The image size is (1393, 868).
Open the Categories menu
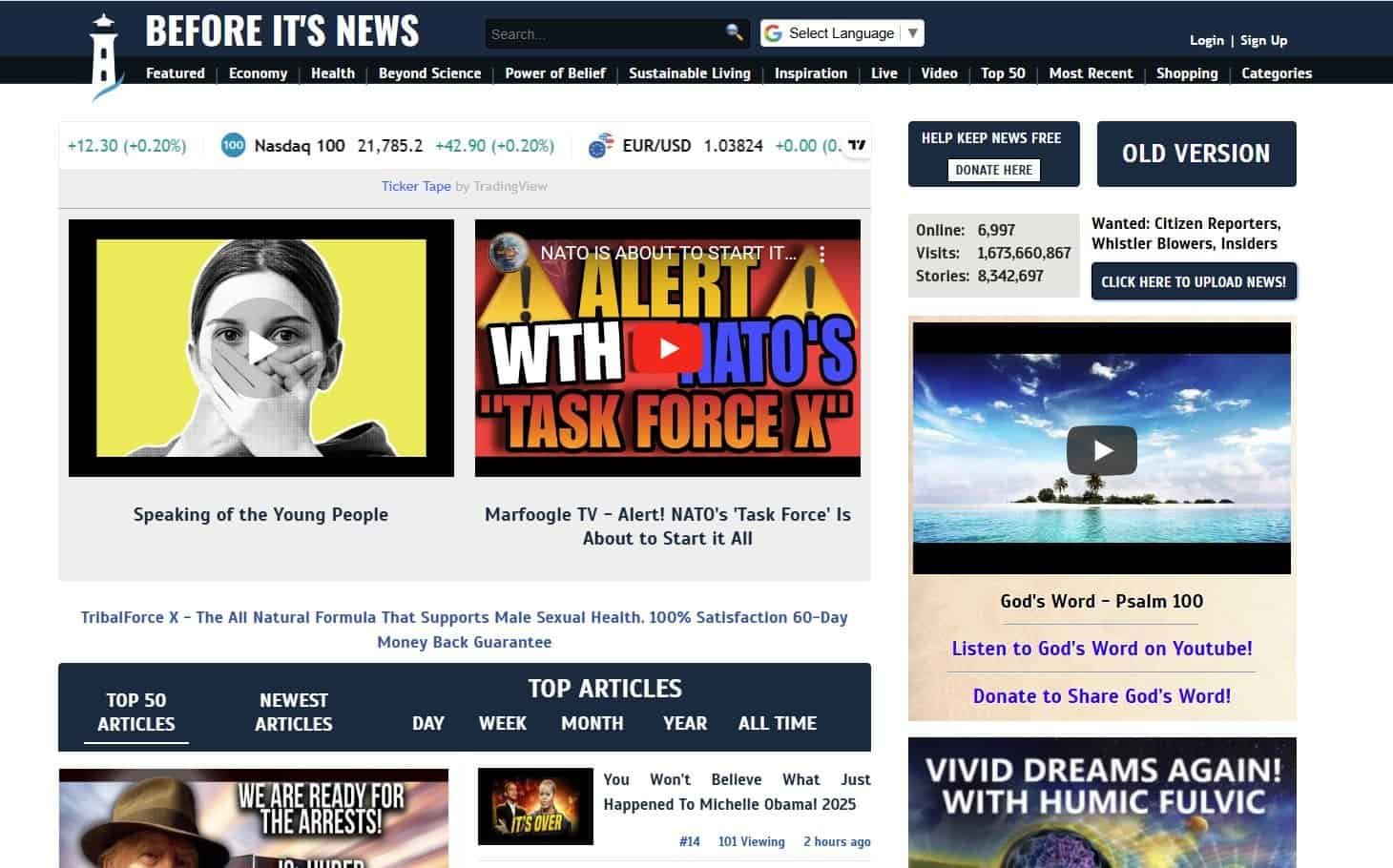[x=1277, y=73]
